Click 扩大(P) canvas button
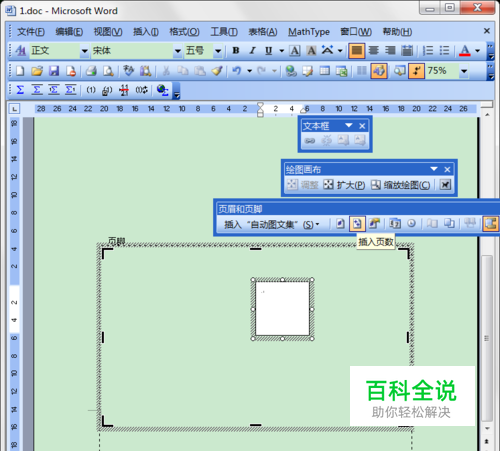Image resolution: width=500 pixels, height=451 pixels. pos(345,185)
